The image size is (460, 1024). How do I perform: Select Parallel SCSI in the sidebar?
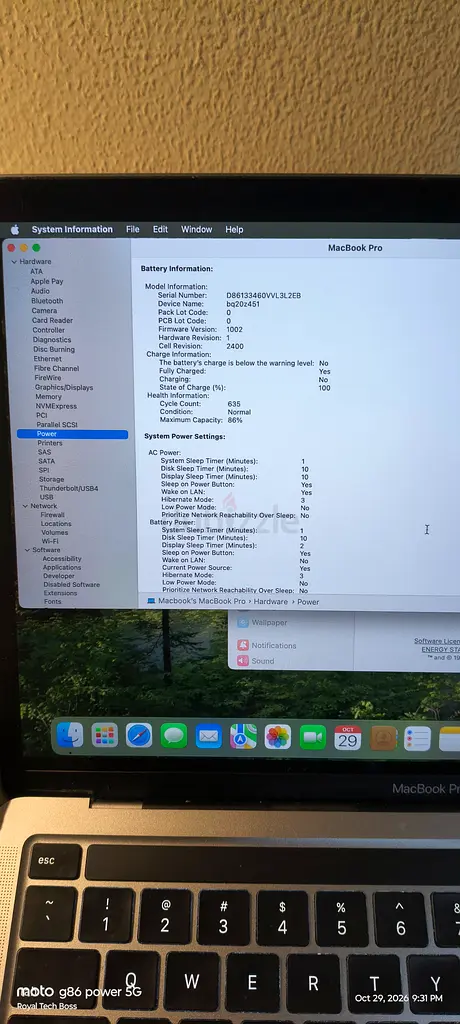pos(57,424)
